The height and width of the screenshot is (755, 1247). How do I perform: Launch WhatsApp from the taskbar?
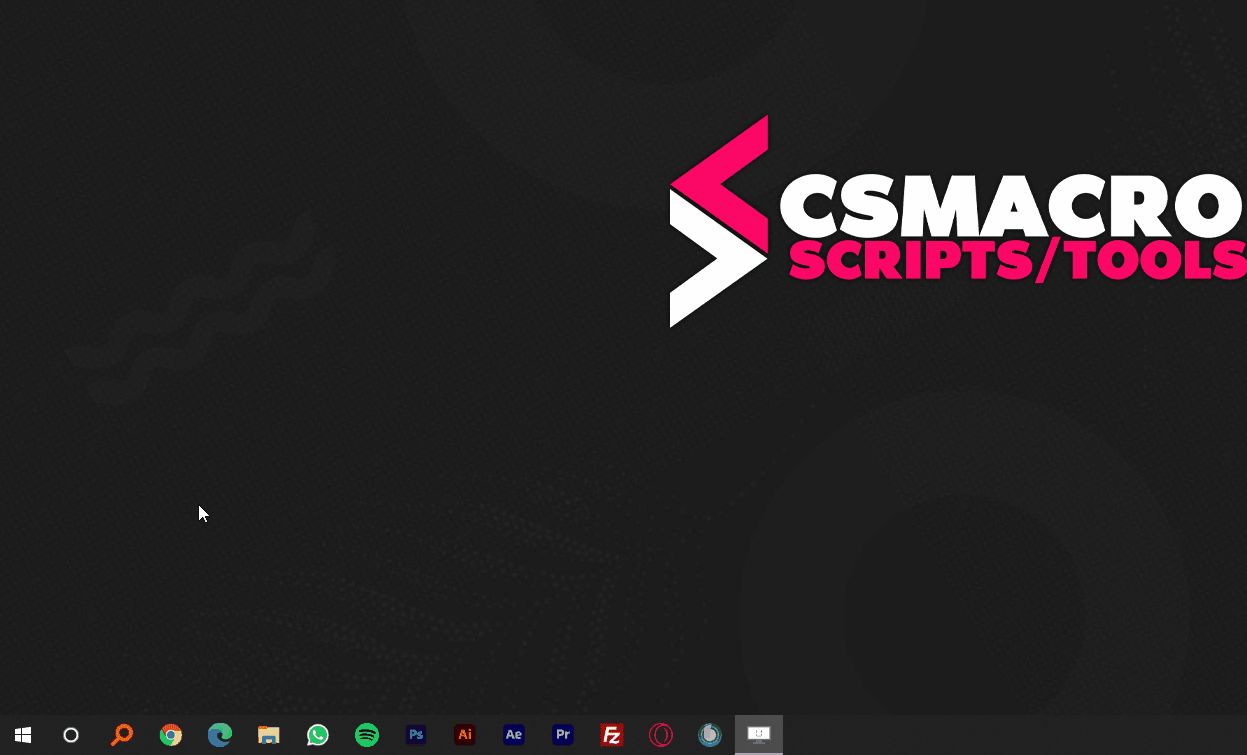318,735
